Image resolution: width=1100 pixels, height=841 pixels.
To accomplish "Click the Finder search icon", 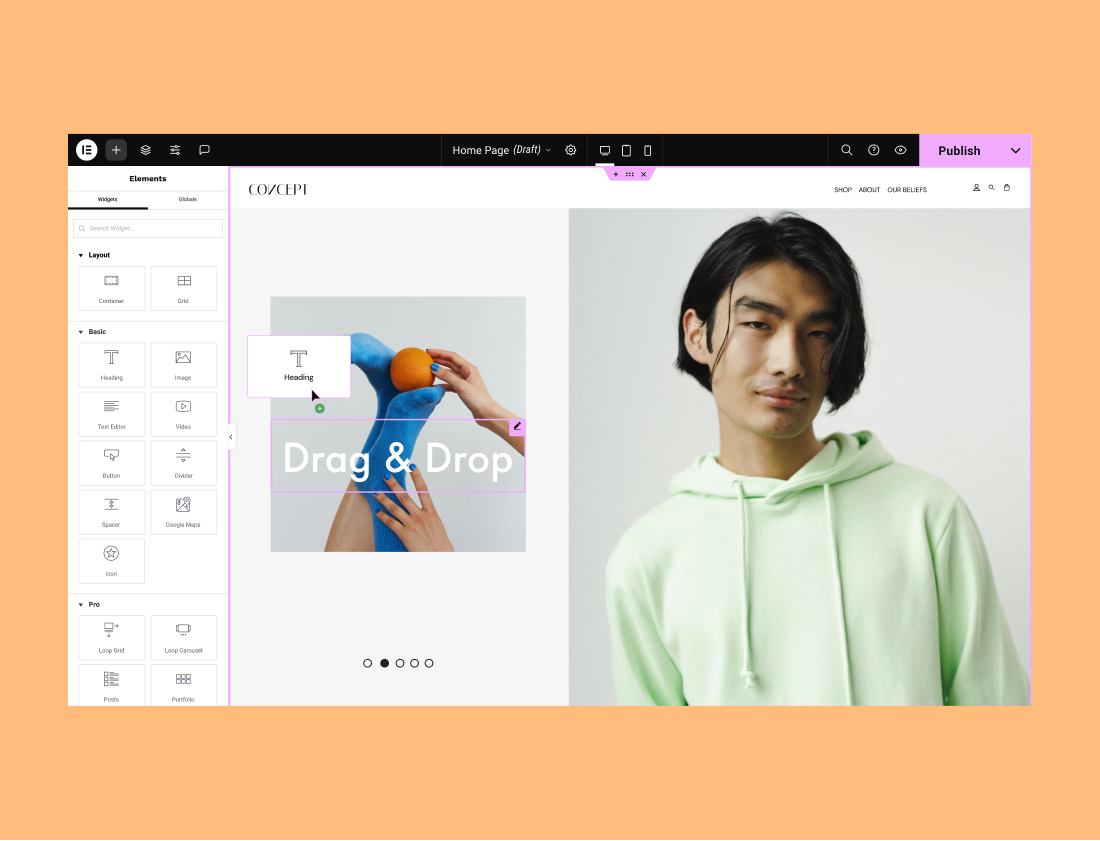I will point(847,150).
